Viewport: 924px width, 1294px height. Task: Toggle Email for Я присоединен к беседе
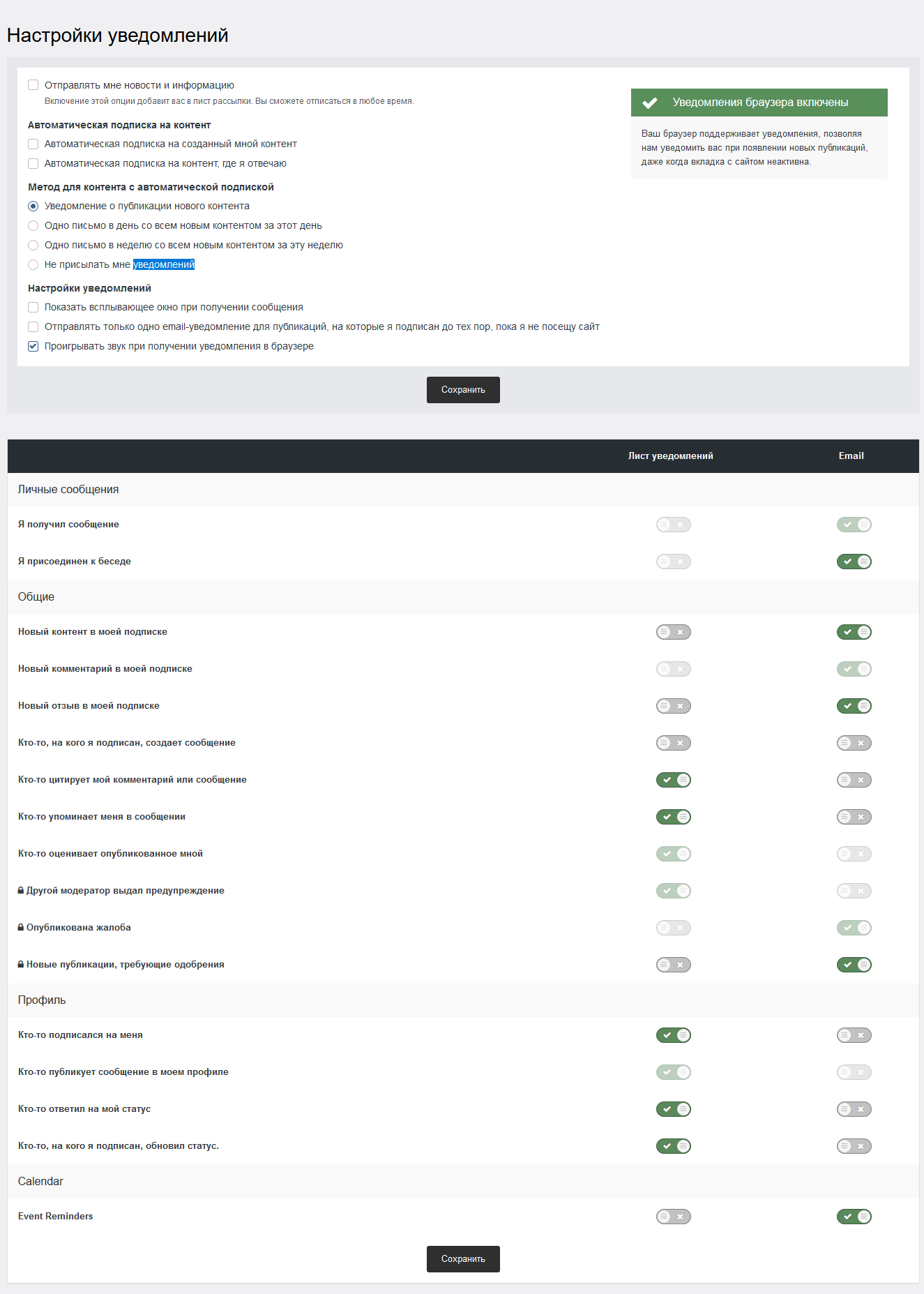854,562
